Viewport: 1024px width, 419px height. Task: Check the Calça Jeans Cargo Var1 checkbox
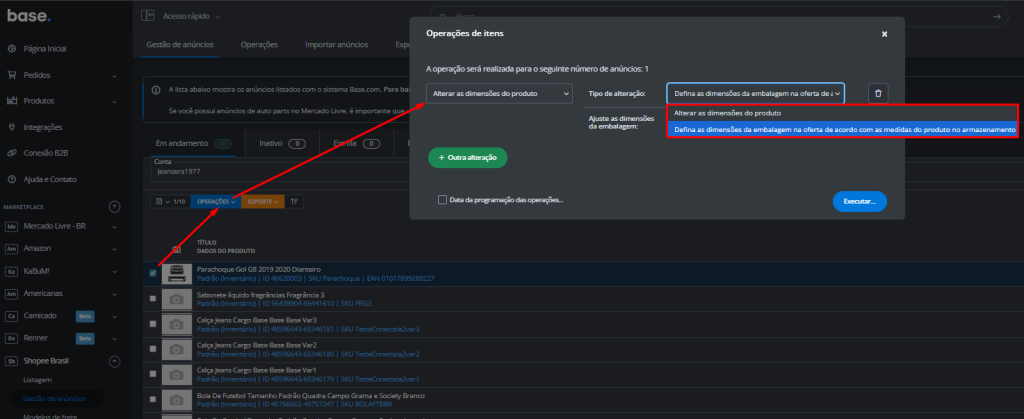click(x=153, y=374)
